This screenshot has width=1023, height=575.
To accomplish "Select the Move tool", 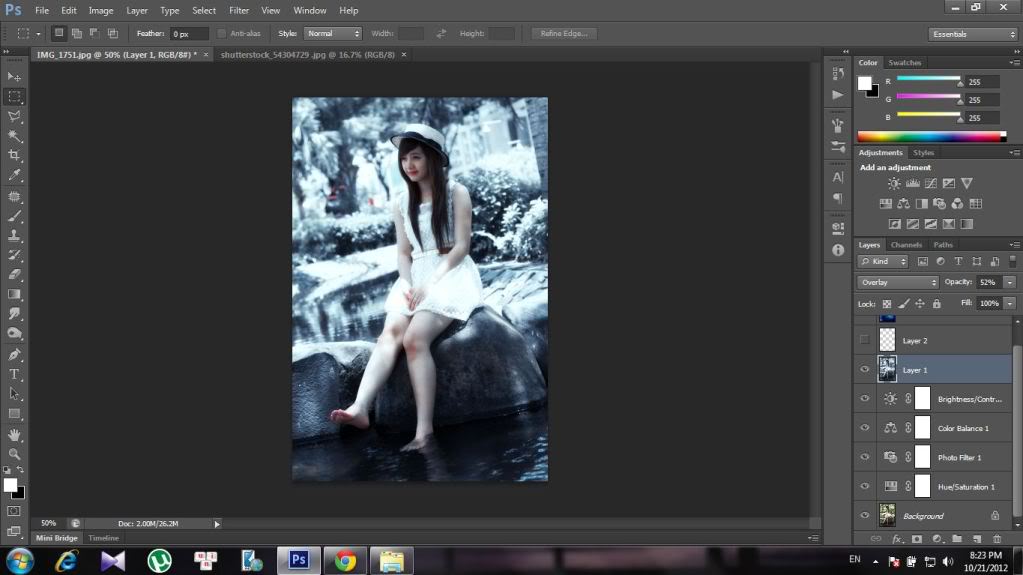I will pos(14,77).
